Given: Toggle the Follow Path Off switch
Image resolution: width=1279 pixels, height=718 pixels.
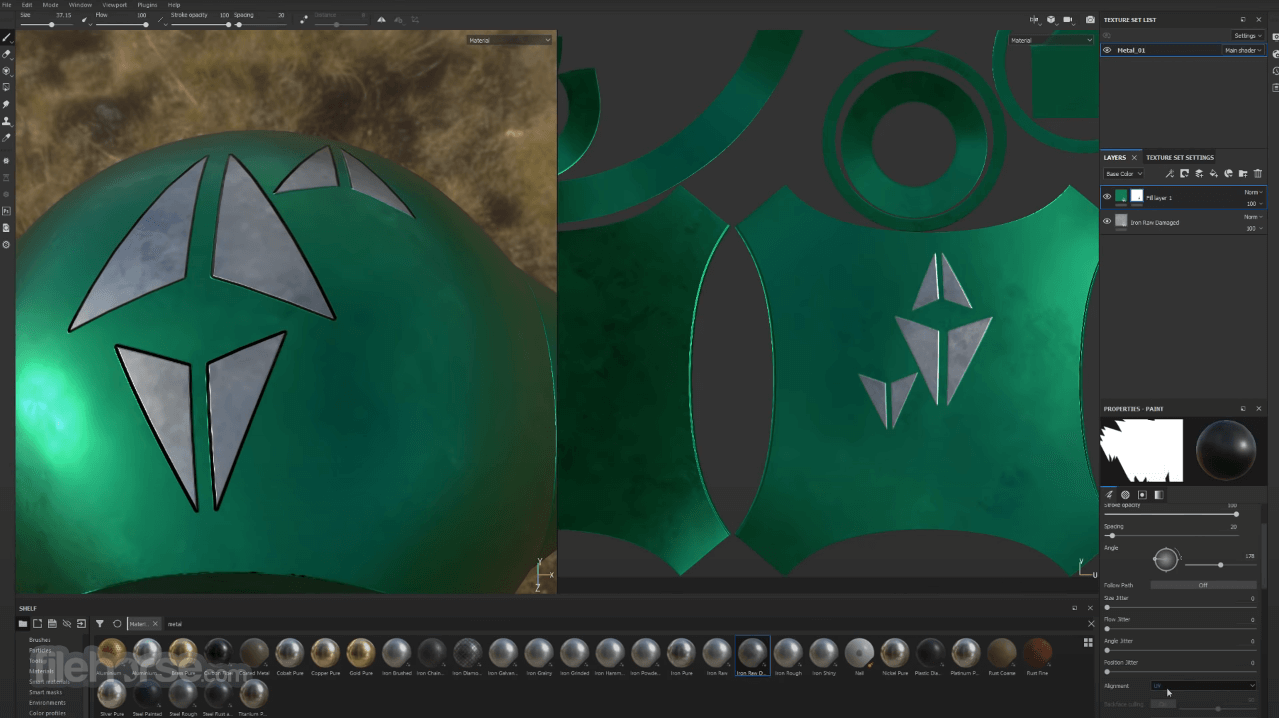Looking at the screenshot, I should point(1204,585).
